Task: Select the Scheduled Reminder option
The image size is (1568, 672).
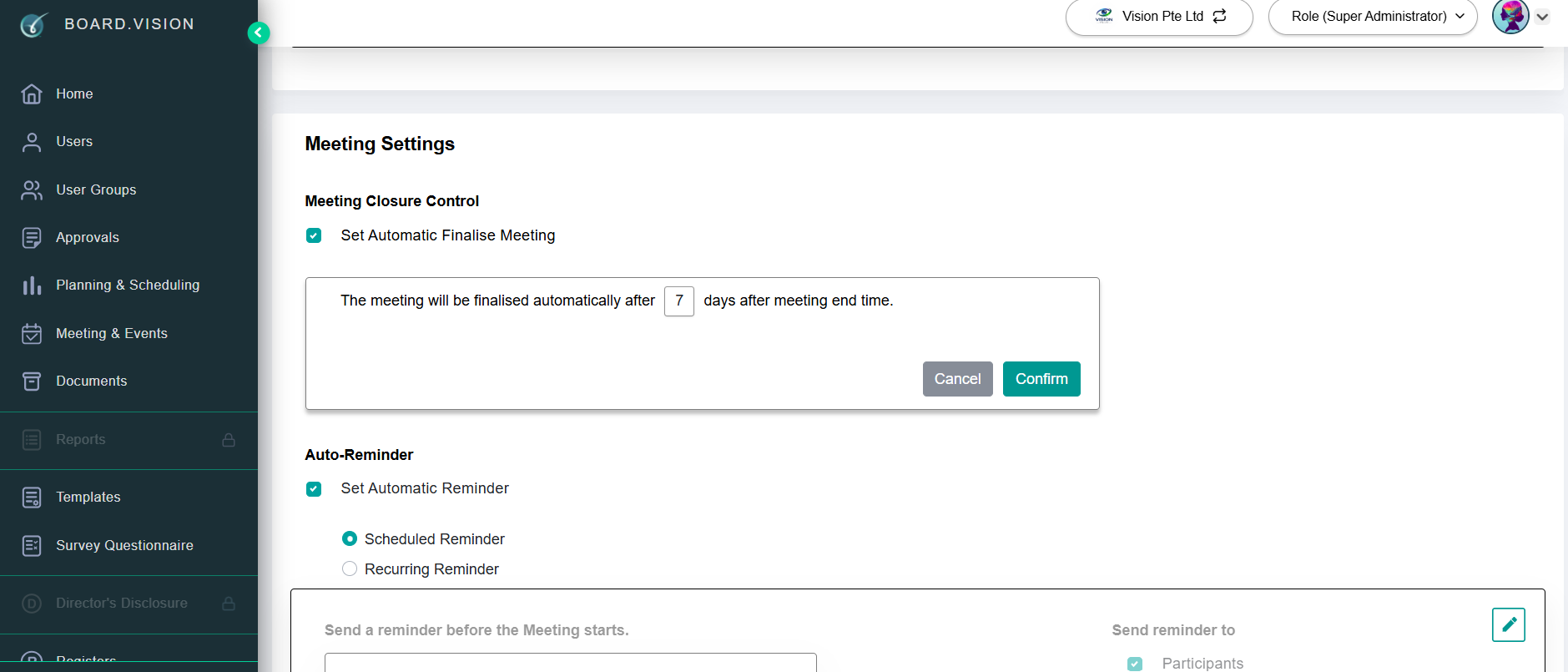Action: pyautogui.click(x=350, y=538)
